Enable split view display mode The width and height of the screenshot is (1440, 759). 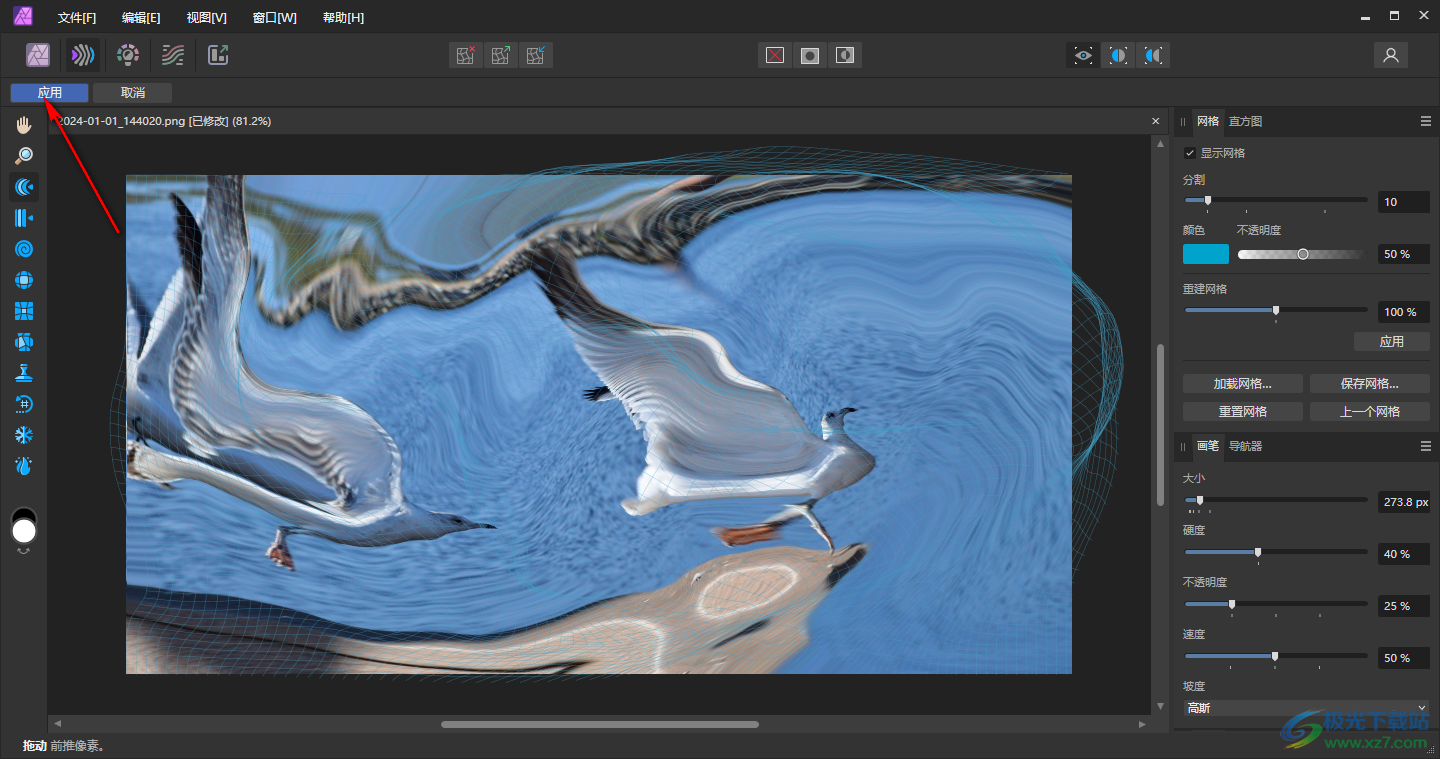[1118, 55]
